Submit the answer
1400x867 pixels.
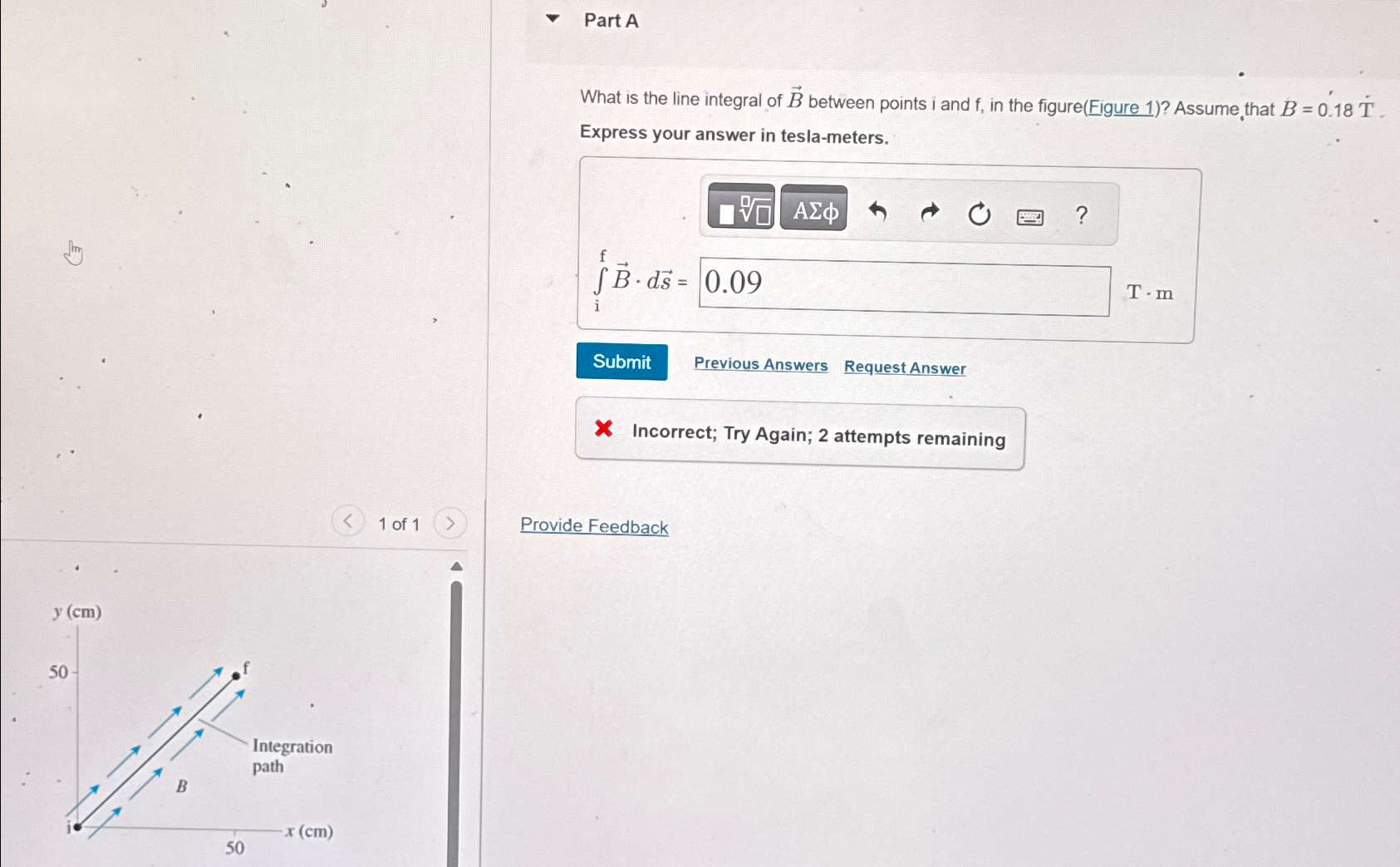(621, 362)
